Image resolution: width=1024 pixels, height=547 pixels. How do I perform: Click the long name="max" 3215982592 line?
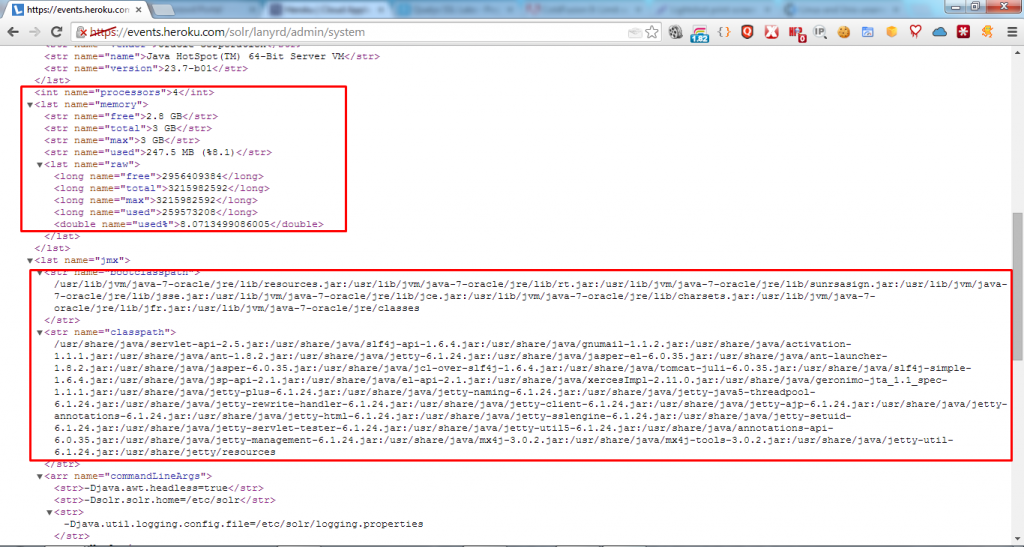(156, 200)
